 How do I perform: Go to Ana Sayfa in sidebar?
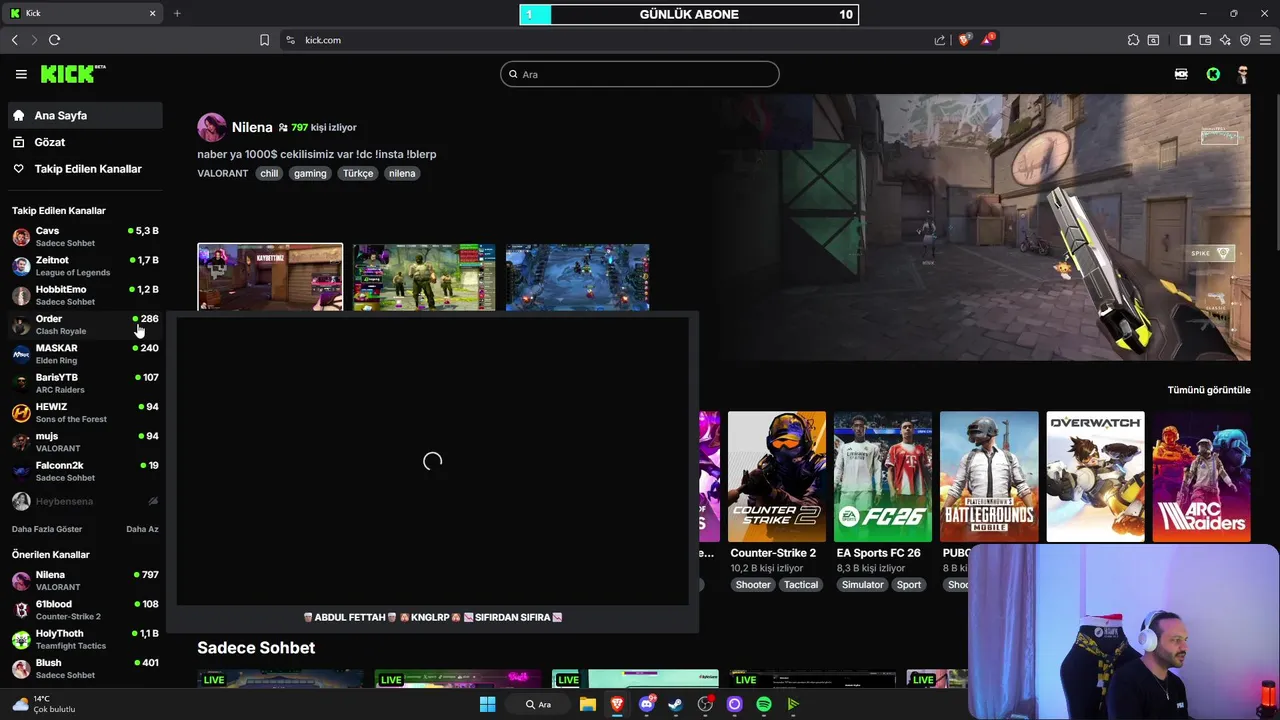pyautogui.click(x=85, y=115)
